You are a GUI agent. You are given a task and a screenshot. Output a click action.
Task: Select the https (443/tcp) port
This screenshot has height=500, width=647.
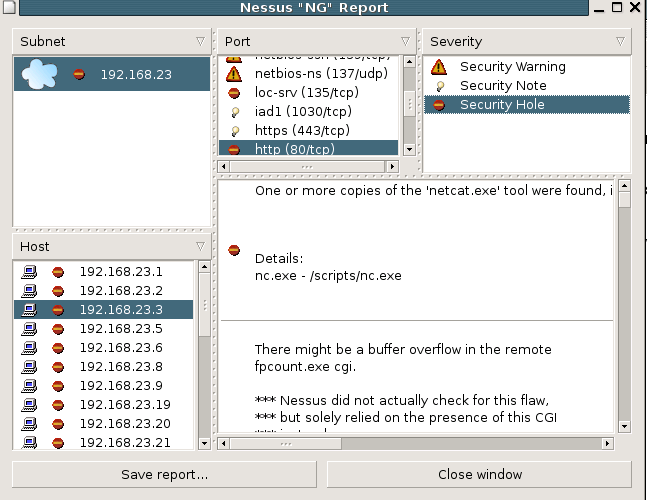[x=309, y=131]
